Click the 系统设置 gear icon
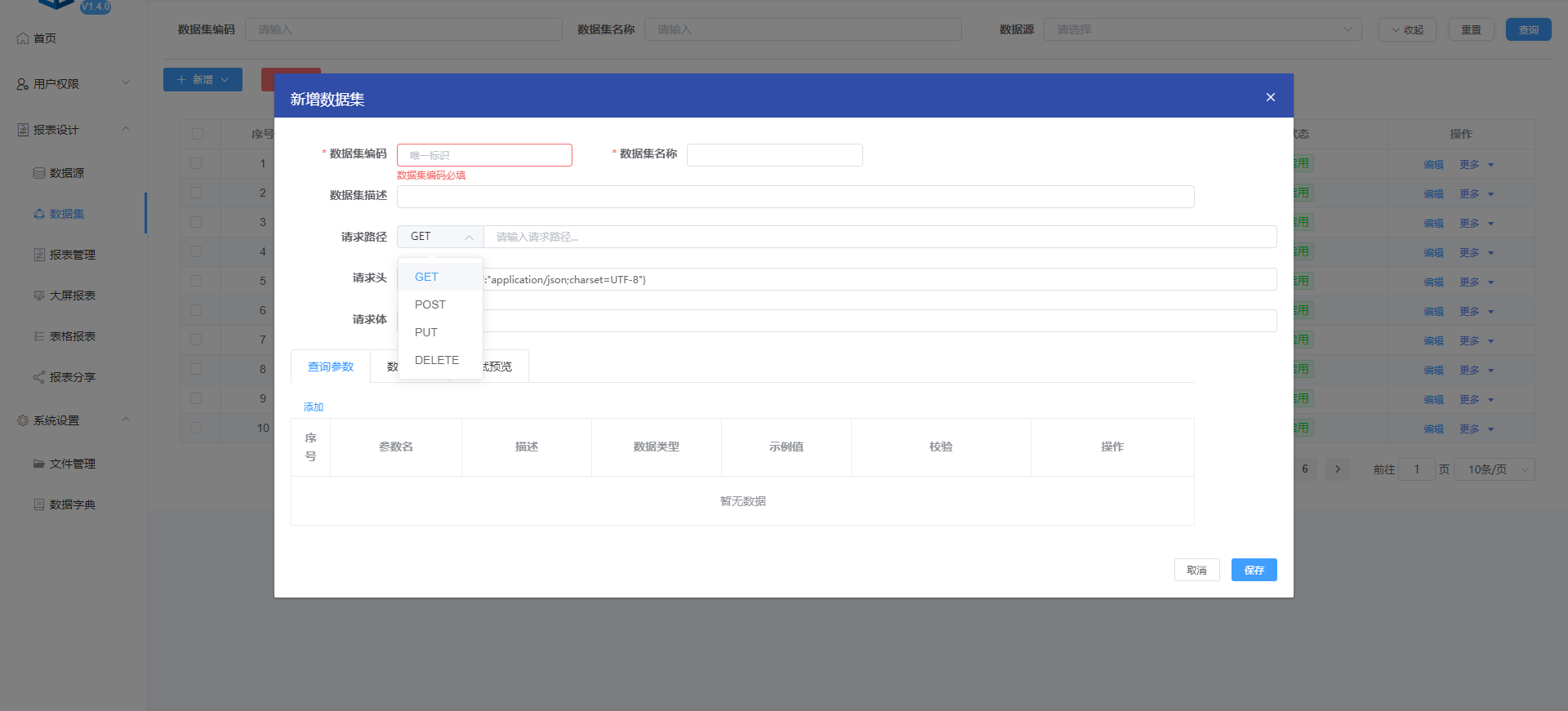 click(x=23, y=420)
